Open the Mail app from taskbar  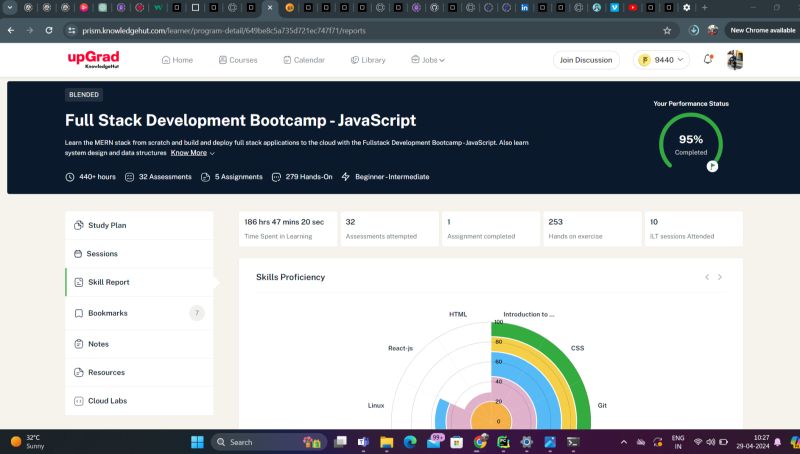pos(434,442)
